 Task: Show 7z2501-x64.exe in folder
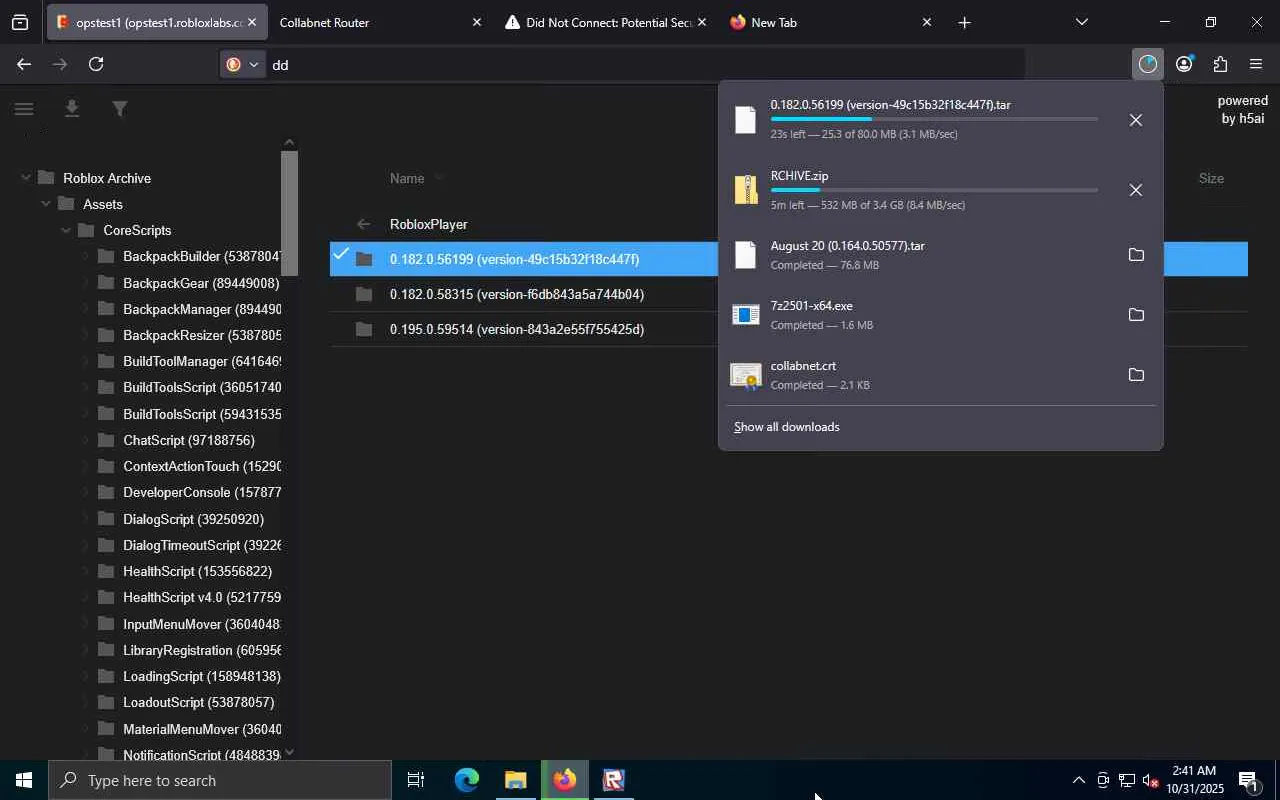click(x=1136, y=315)
